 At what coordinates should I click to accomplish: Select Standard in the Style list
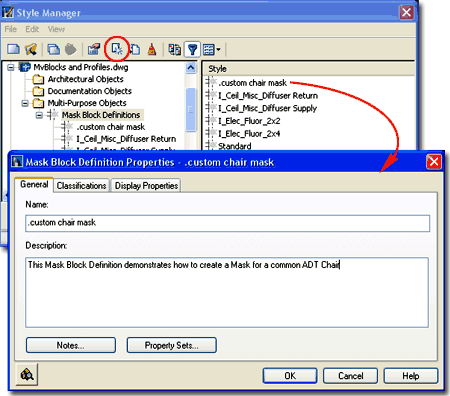coord(235,146)
